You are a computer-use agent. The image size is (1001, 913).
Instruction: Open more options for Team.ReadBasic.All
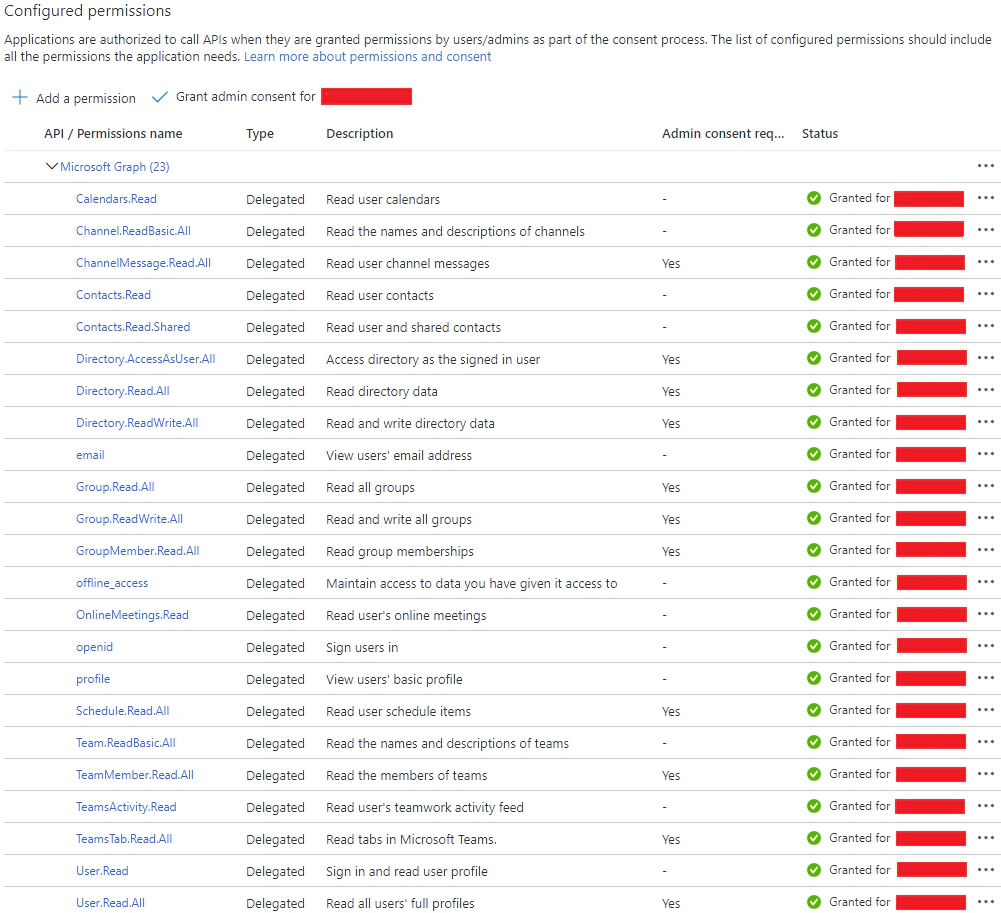(x=985, y=742)
